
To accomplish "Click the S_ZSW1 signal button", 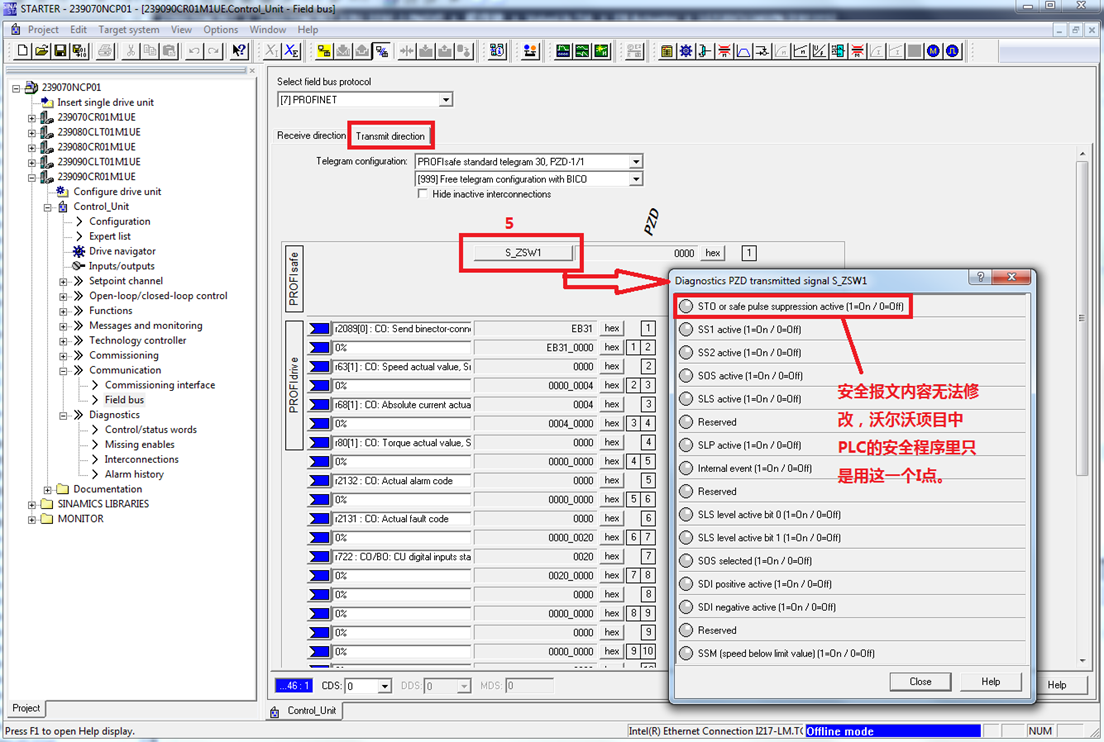I will (x=523, y=253).
